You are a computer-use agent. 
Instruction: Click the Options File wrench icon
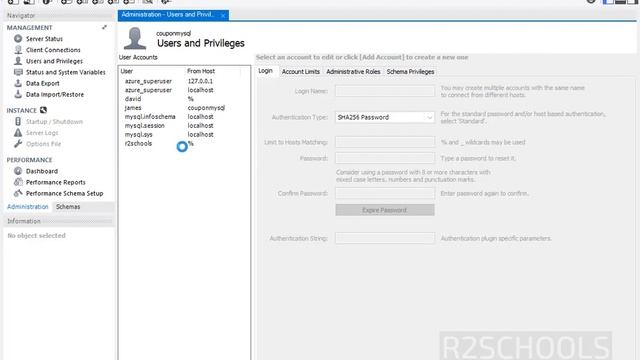tap(18, 144)
